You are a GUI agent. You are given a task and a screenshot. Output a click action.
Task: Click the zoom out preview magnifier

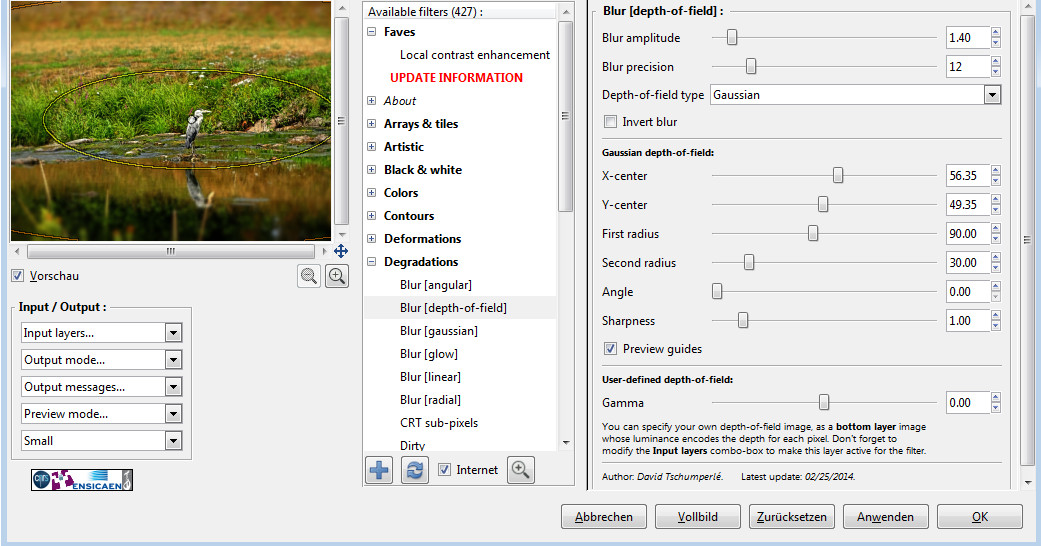(x=309, y=277)
